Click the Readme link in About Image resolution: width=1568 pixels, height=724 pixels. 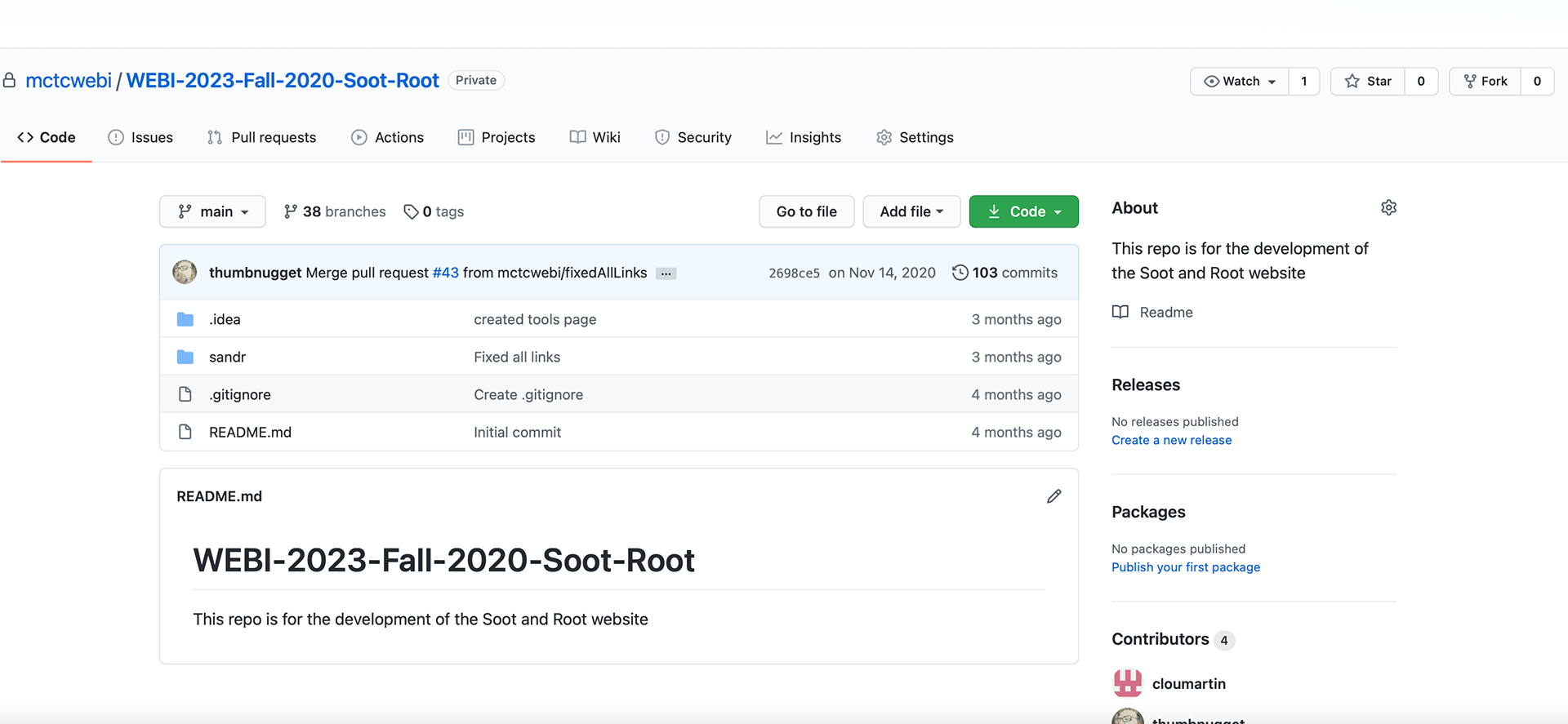tap(1166, 312)
